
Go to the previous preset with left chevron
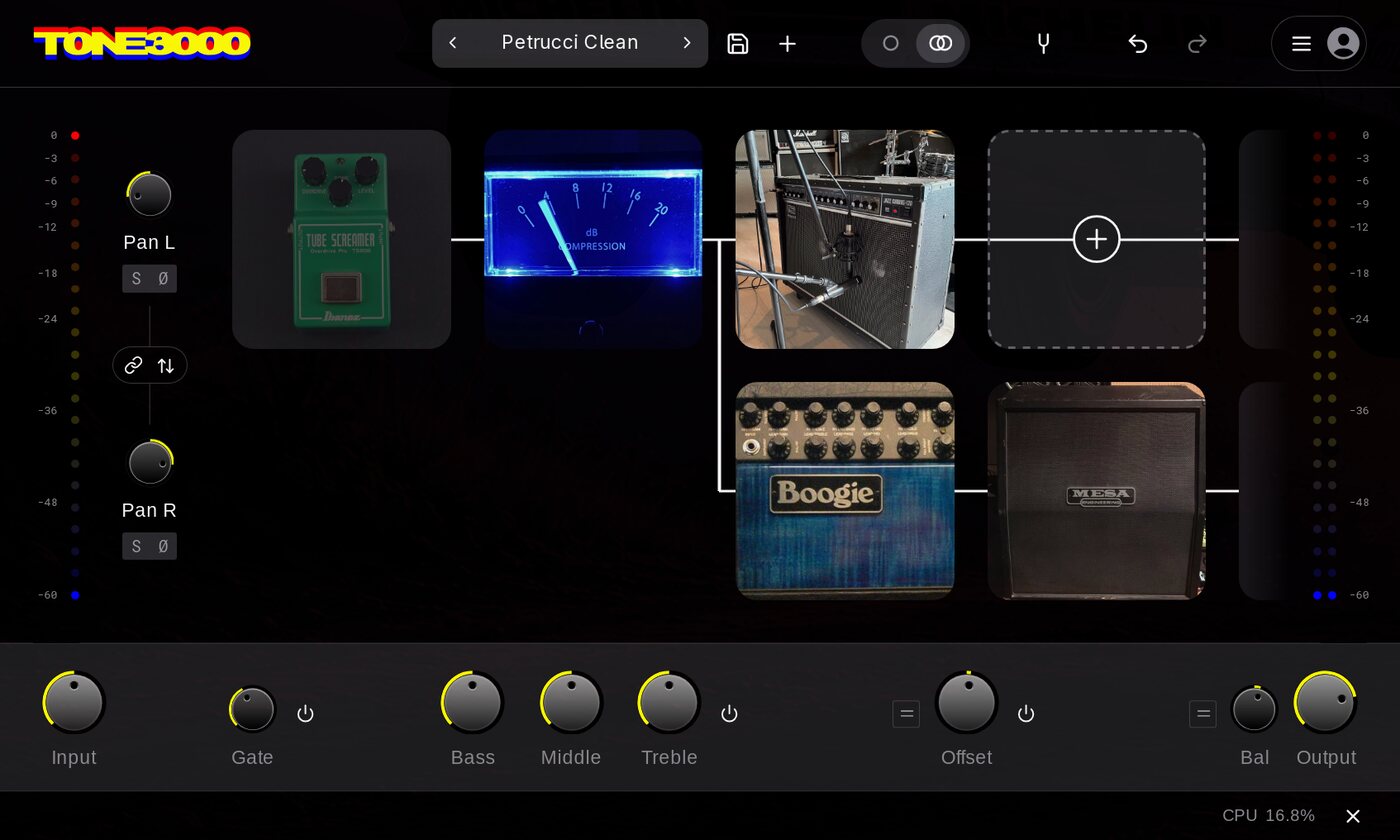click(x=453, y=43)
